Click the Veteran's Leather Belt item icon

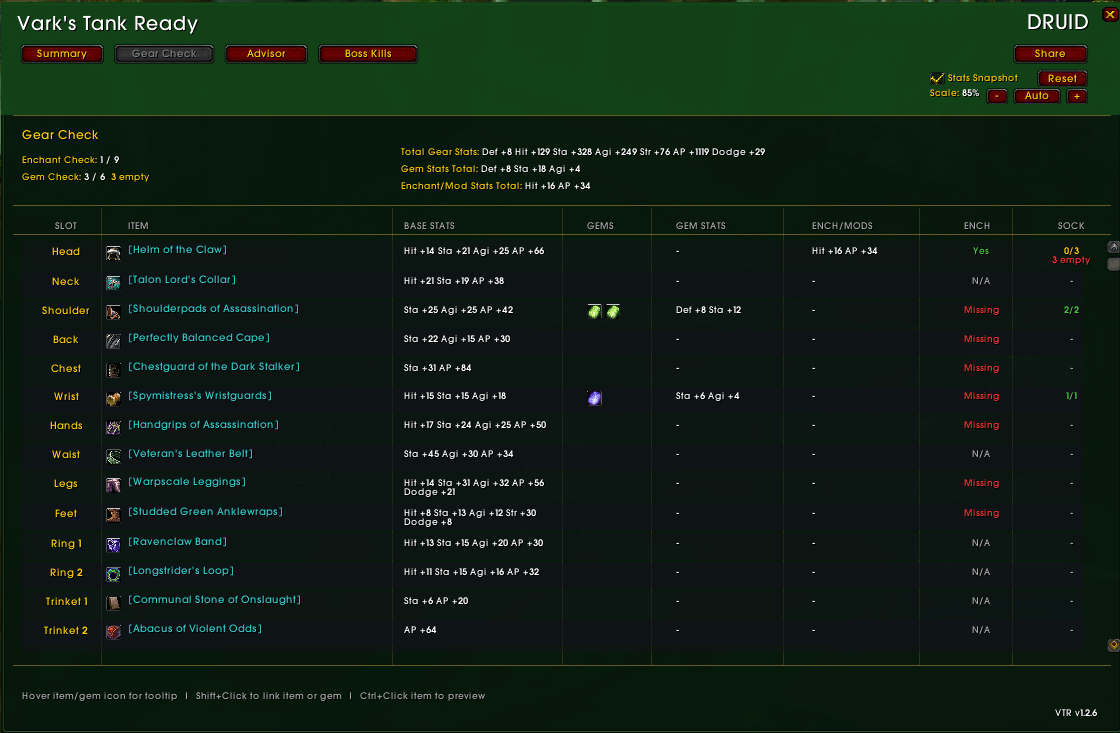[x=113, y=457]
